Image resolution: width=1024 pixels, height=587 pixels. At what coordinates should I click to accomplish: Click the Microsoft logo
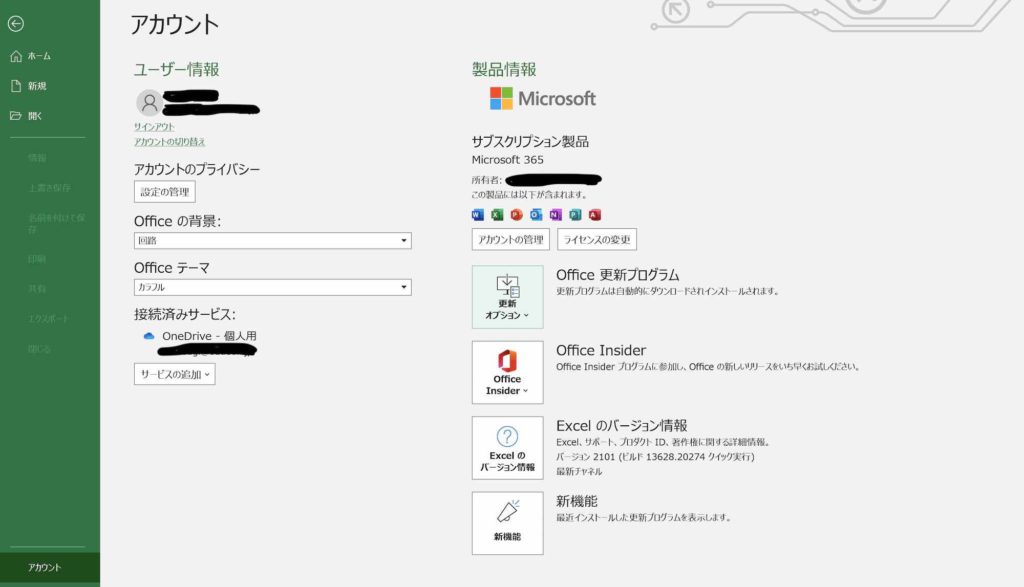click(x=543, y=99)
